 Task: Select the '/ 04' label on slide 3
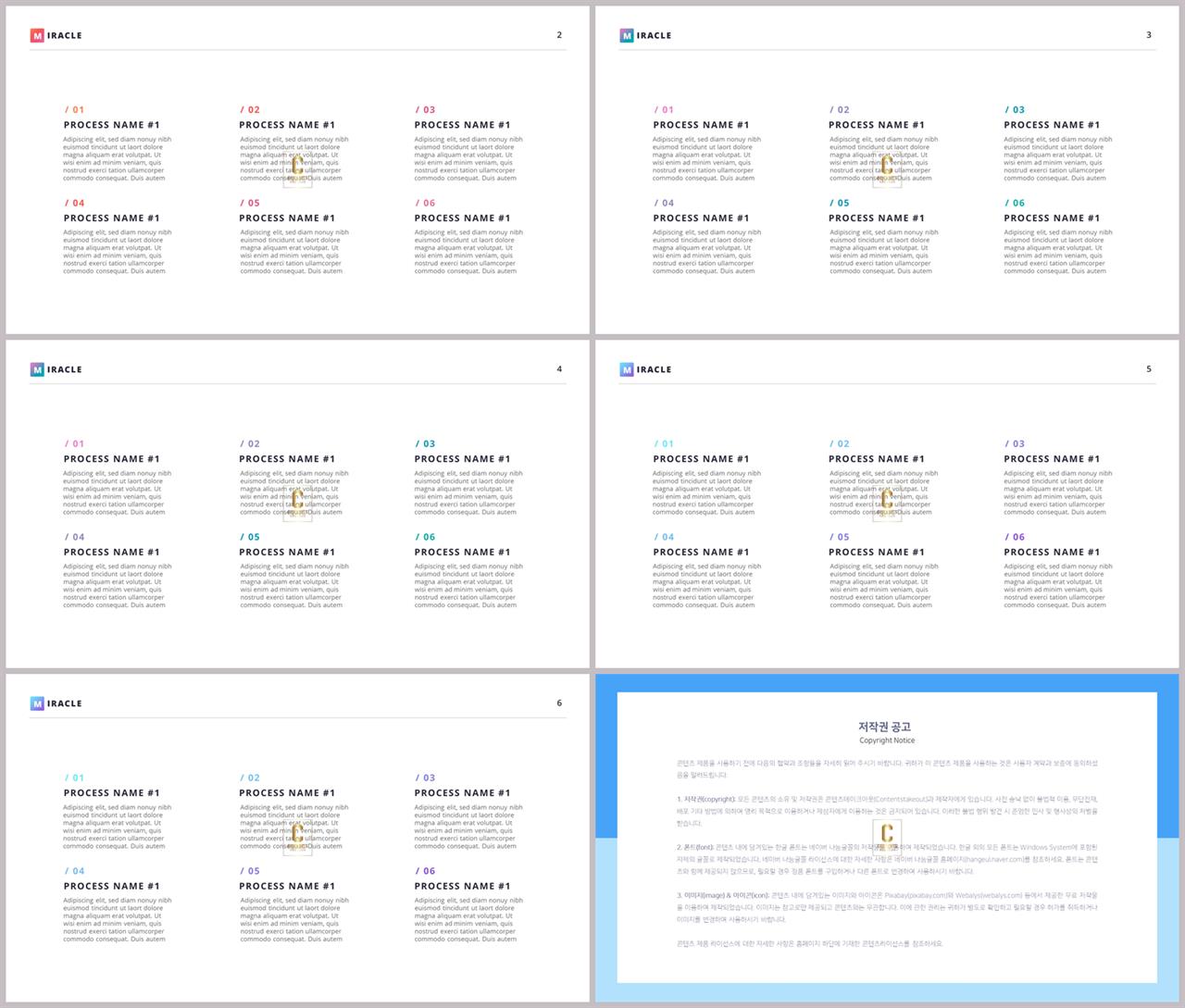pos(664,203)
